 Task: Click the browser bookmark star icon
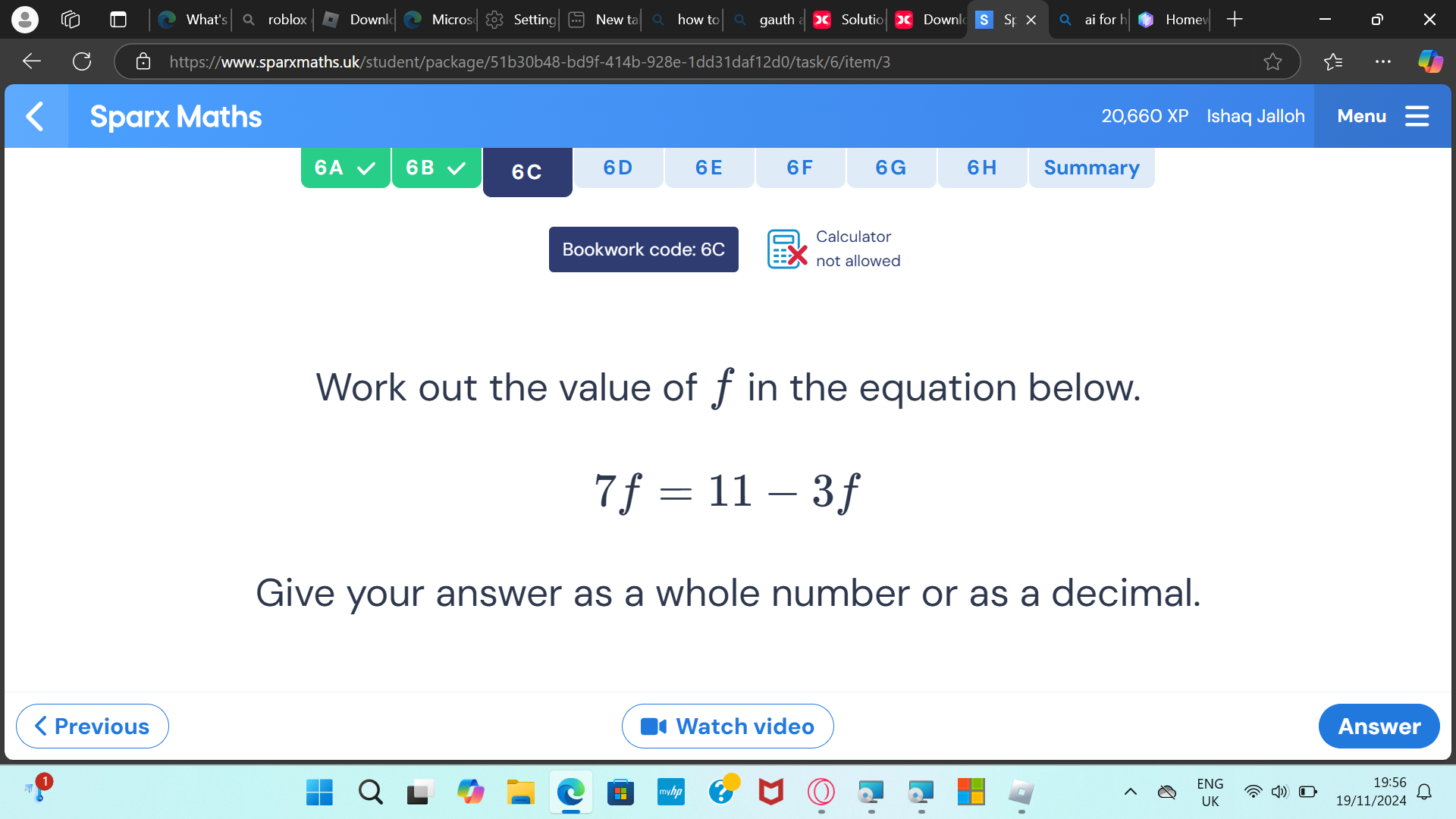(1273, 62)
